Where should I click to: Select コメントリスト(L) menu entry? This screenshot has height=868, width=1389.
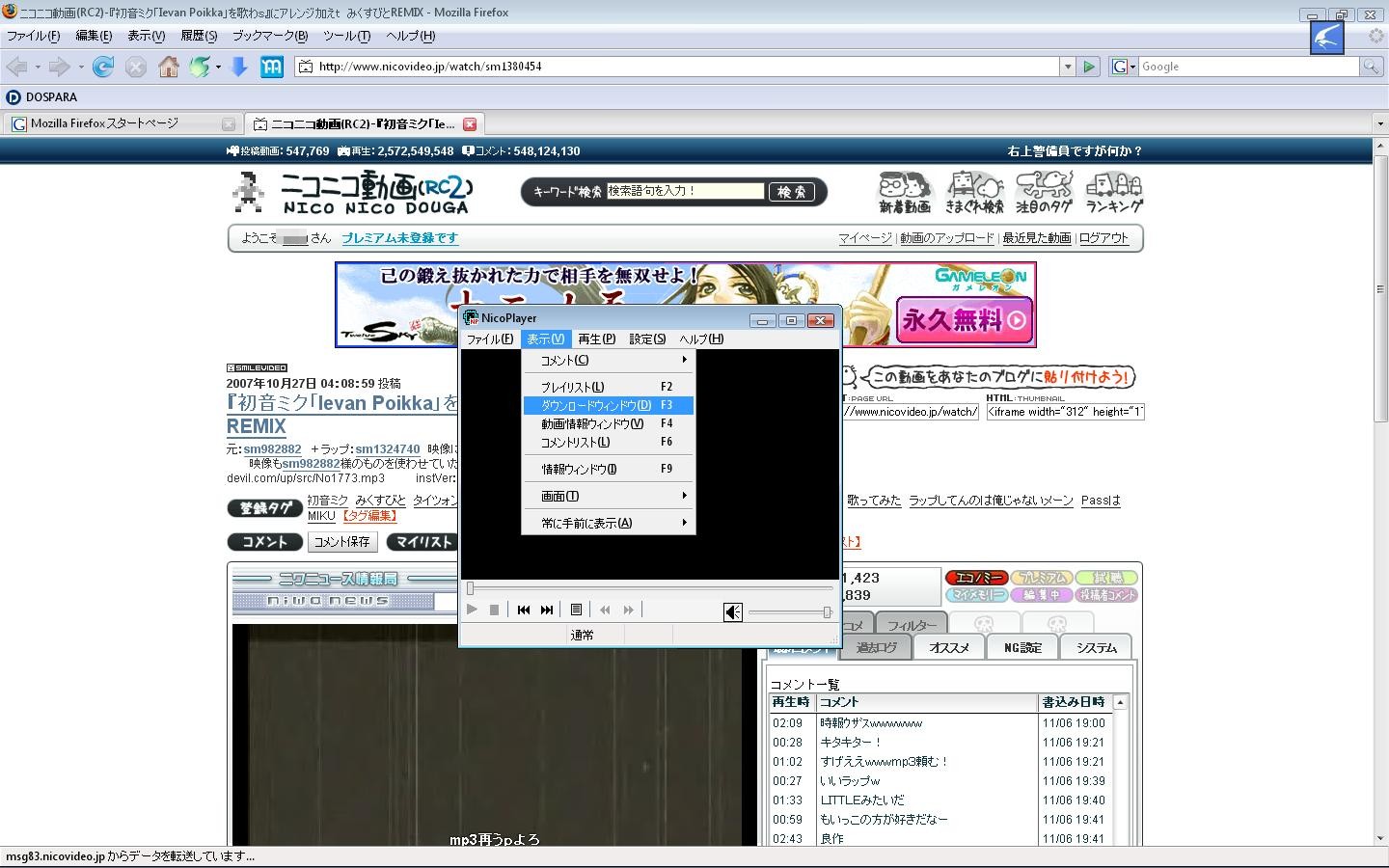[x=608, y=442]
